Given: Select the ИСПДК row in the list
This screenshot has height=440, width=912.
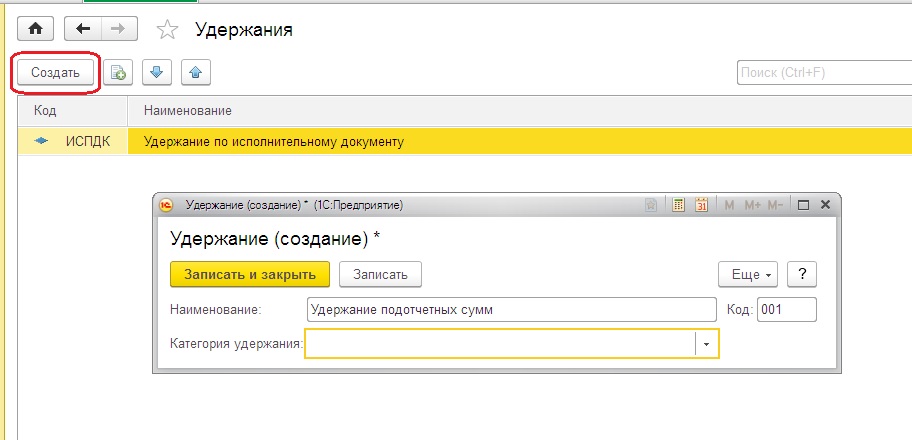Looking at the screenshot, I should pos(465,141).
